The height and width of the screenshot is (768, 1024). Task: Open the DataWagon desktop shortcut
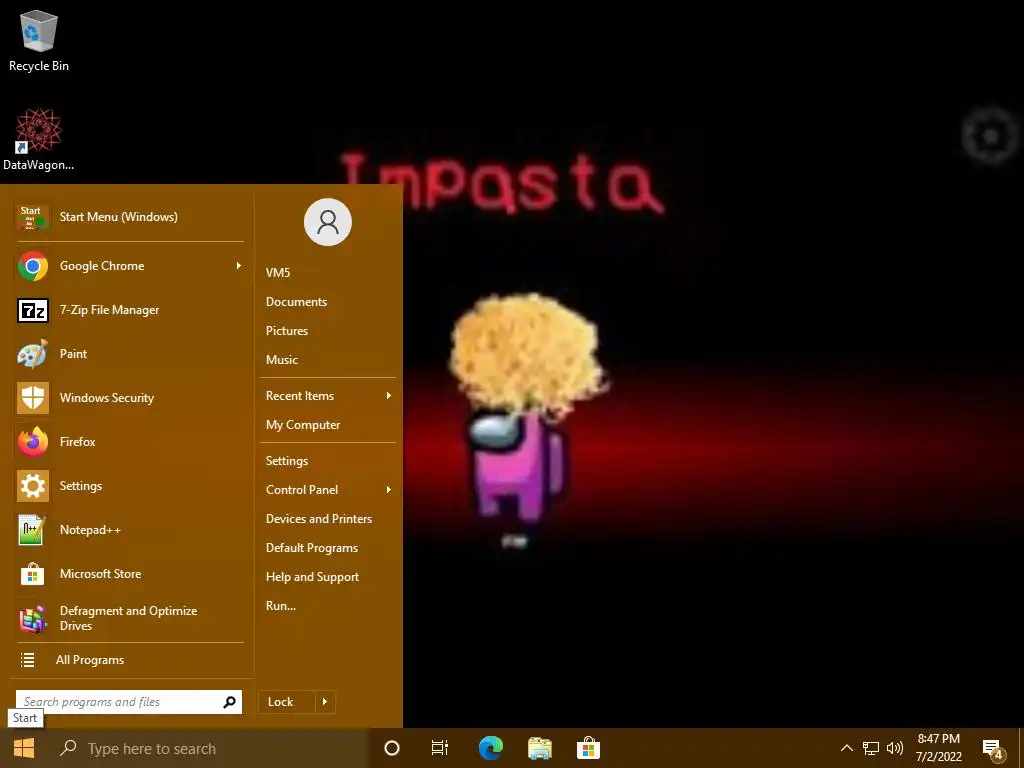pyautogui.click(x=39, y=140)
